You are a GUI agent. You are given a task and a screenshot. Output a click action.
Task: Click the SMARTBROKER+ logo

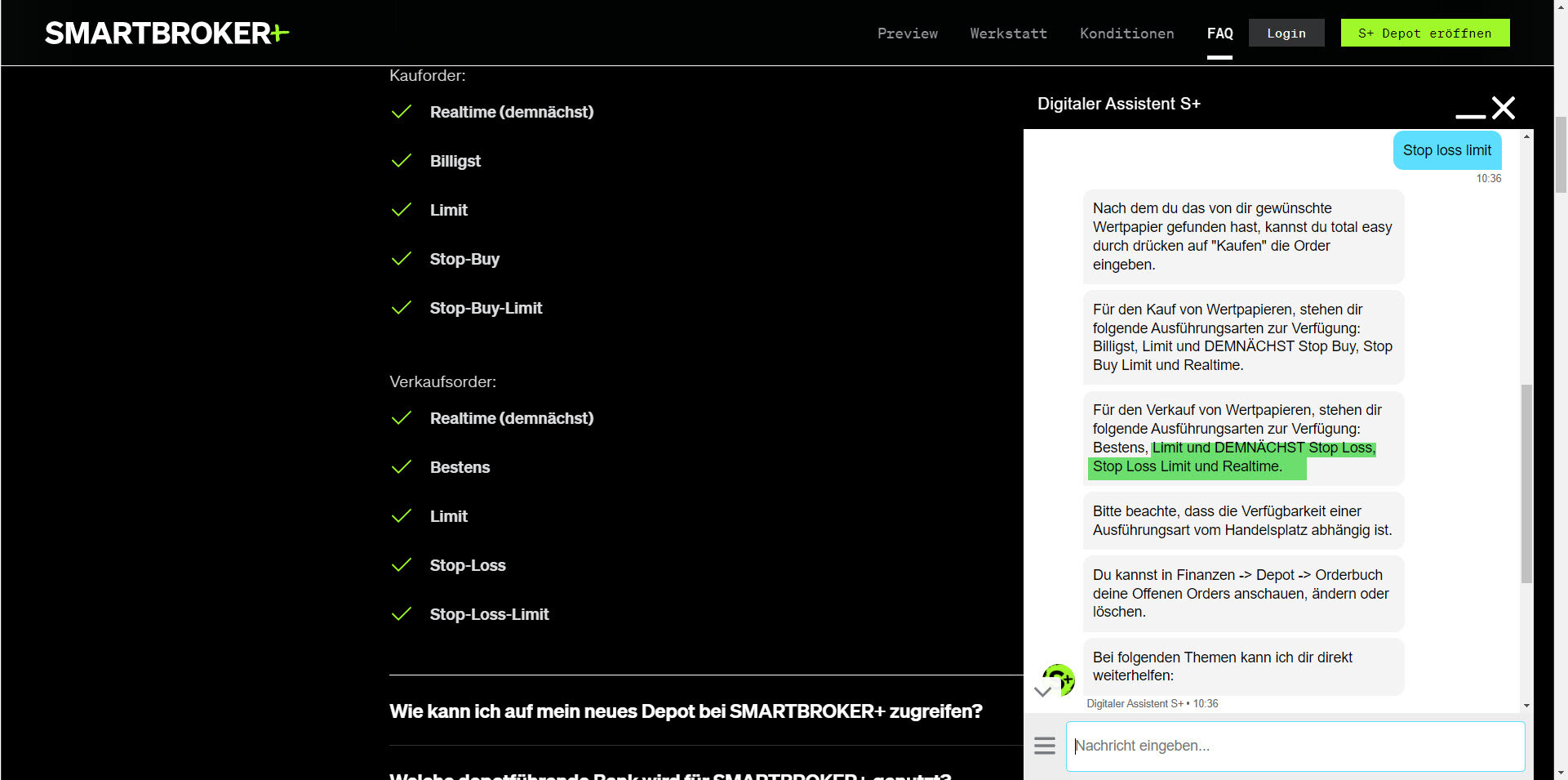click(167, 33)
